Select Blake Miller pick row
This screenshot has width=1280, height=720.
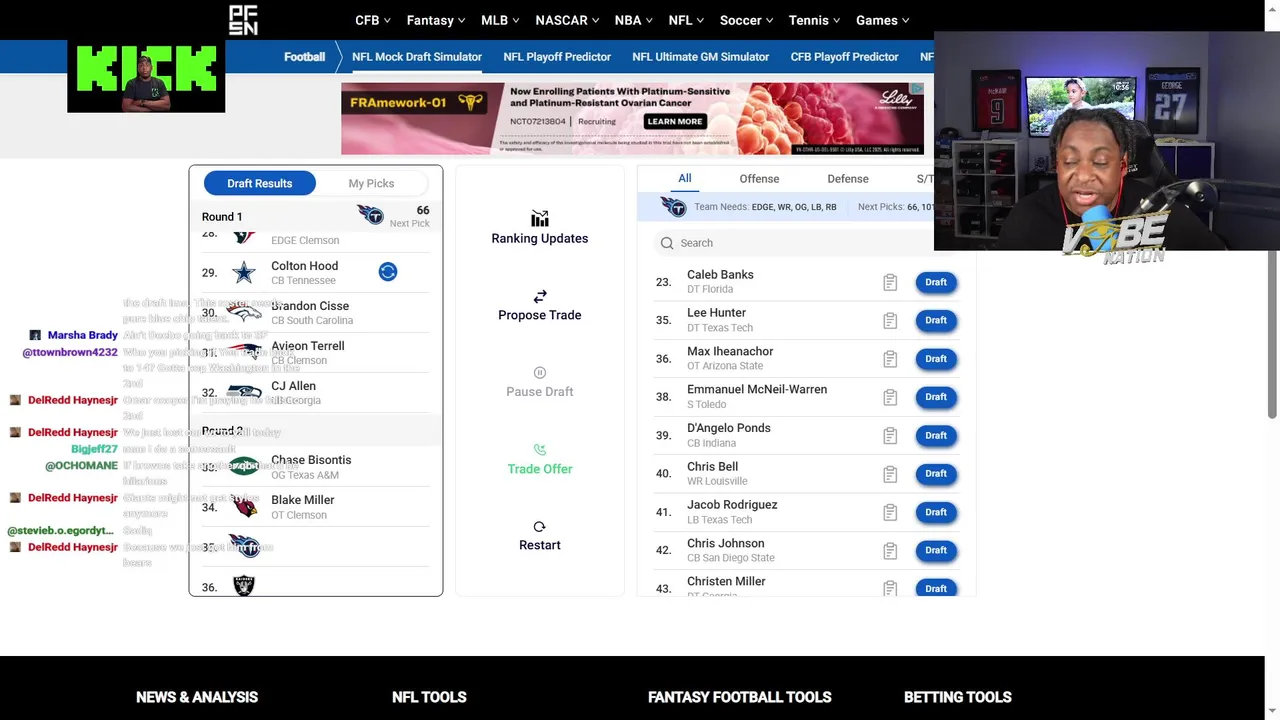316,507
